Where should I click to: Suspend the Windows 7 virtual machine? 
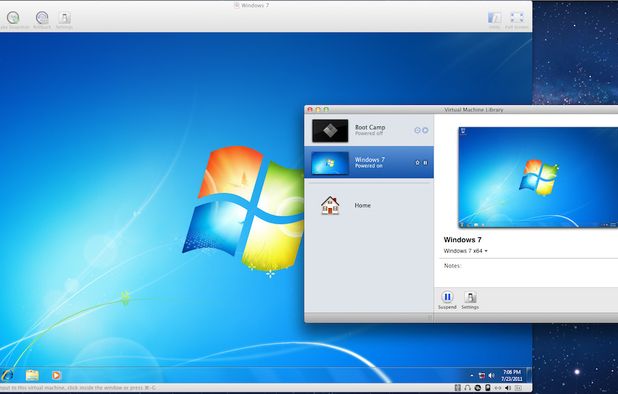click(x=447, y=300)
